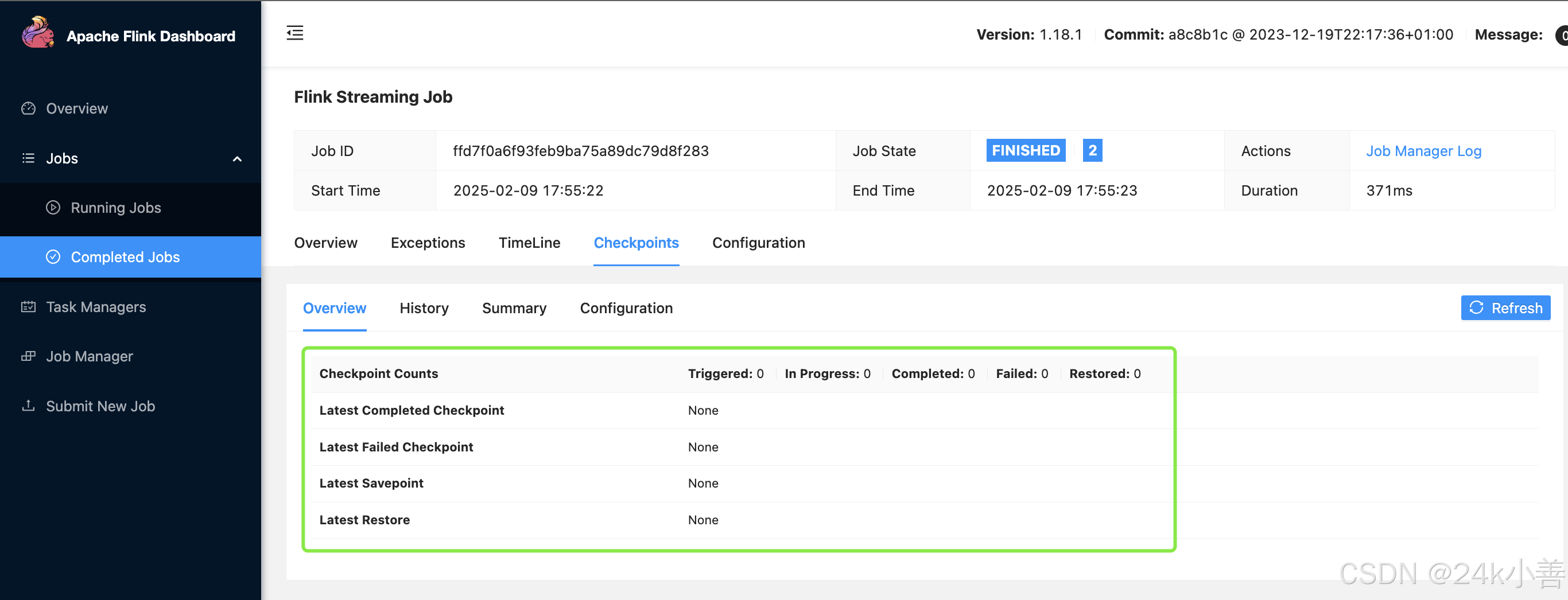Click the Job Manager build icon
Image resolution: width=1568 pixels, height=600 pixels.
point(29,356)
